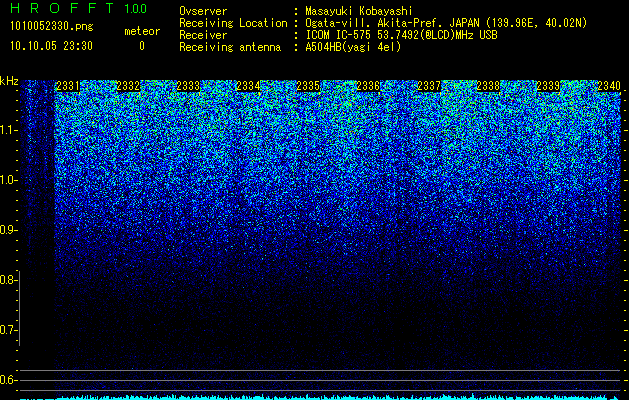This screenshot has height=400, width=629.
Task: Click the 'meteor' count label
Action: pos(142,31)
